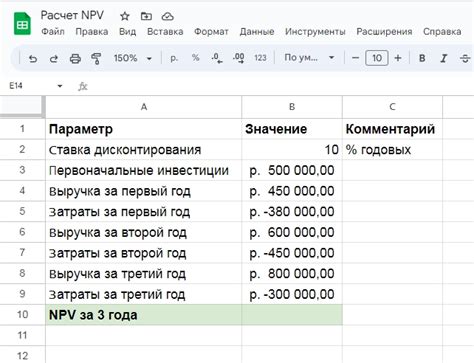Select row 10 header
Screen dimensions: 474x363
(x=22, y=315)
